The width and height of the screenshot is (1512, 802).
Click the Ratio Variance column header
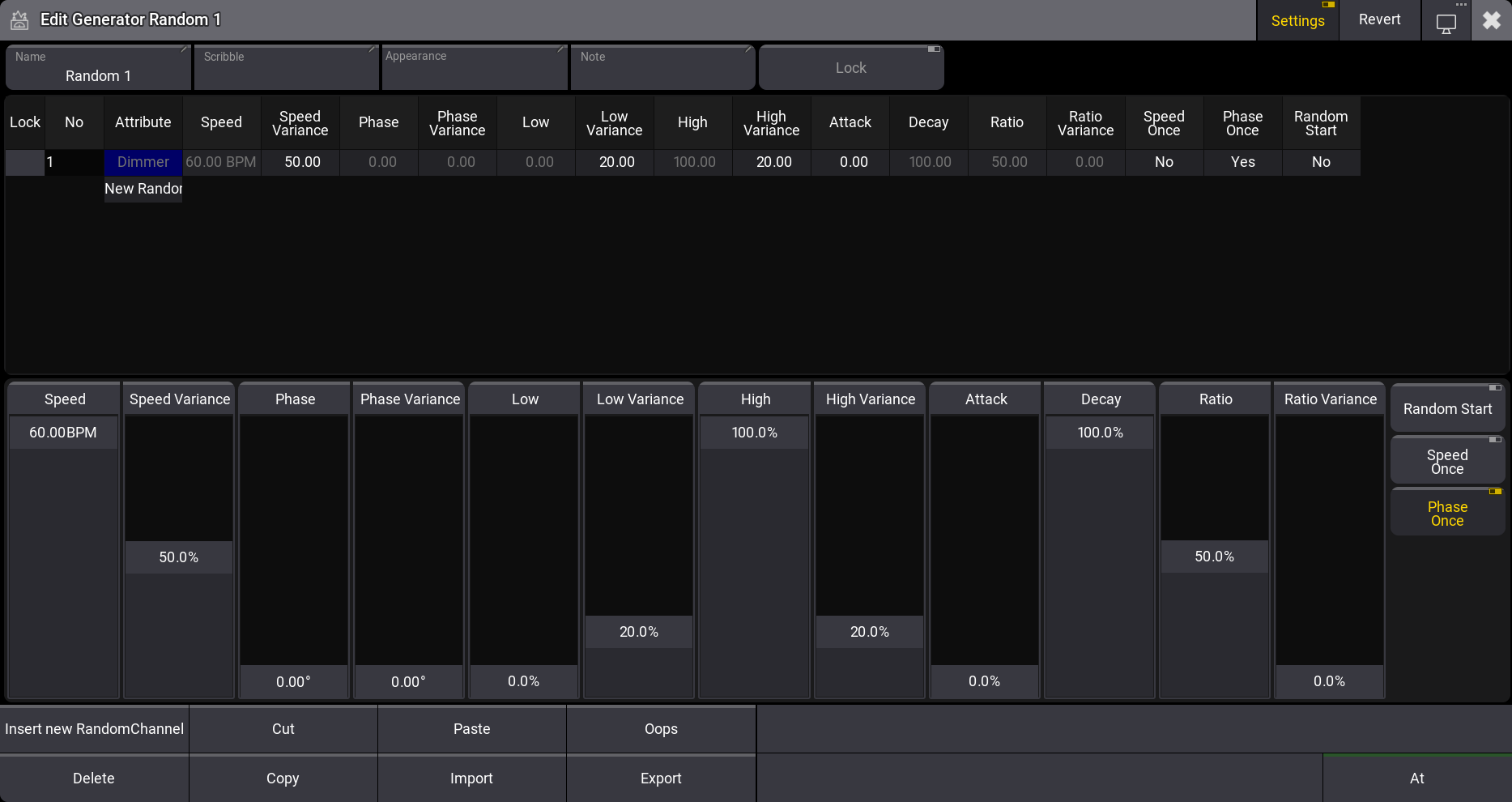click(1086, 123)
